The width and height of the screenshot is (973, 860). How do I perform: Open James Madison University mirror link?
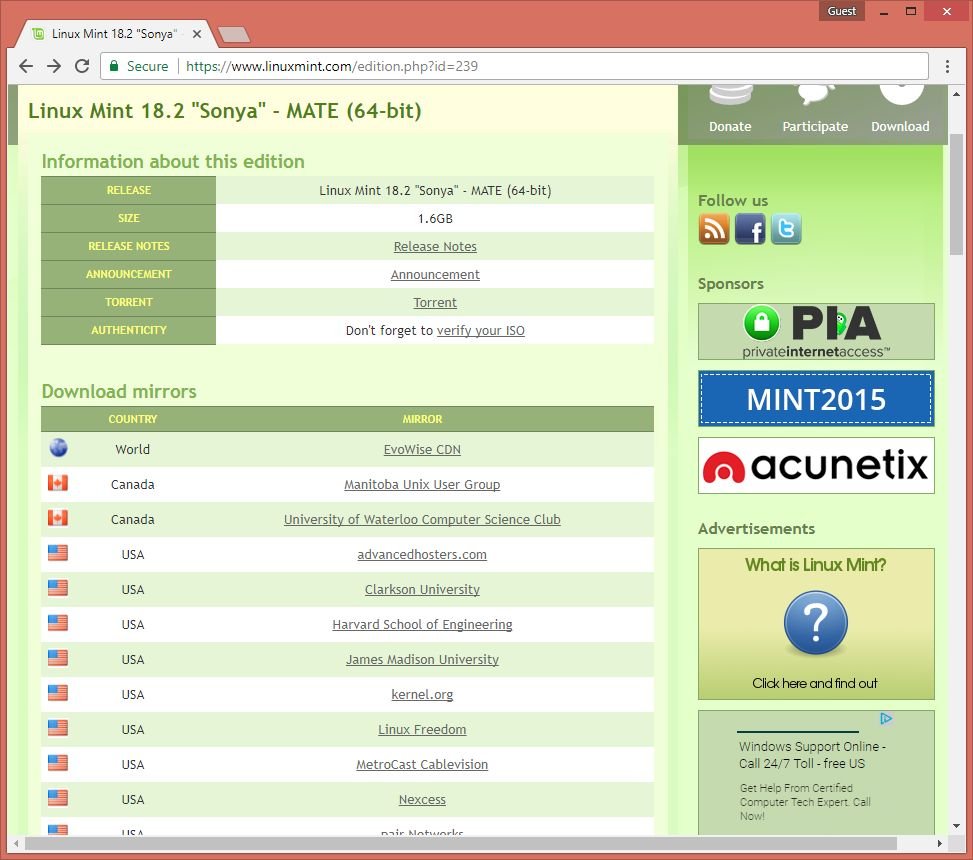point(422,660)
